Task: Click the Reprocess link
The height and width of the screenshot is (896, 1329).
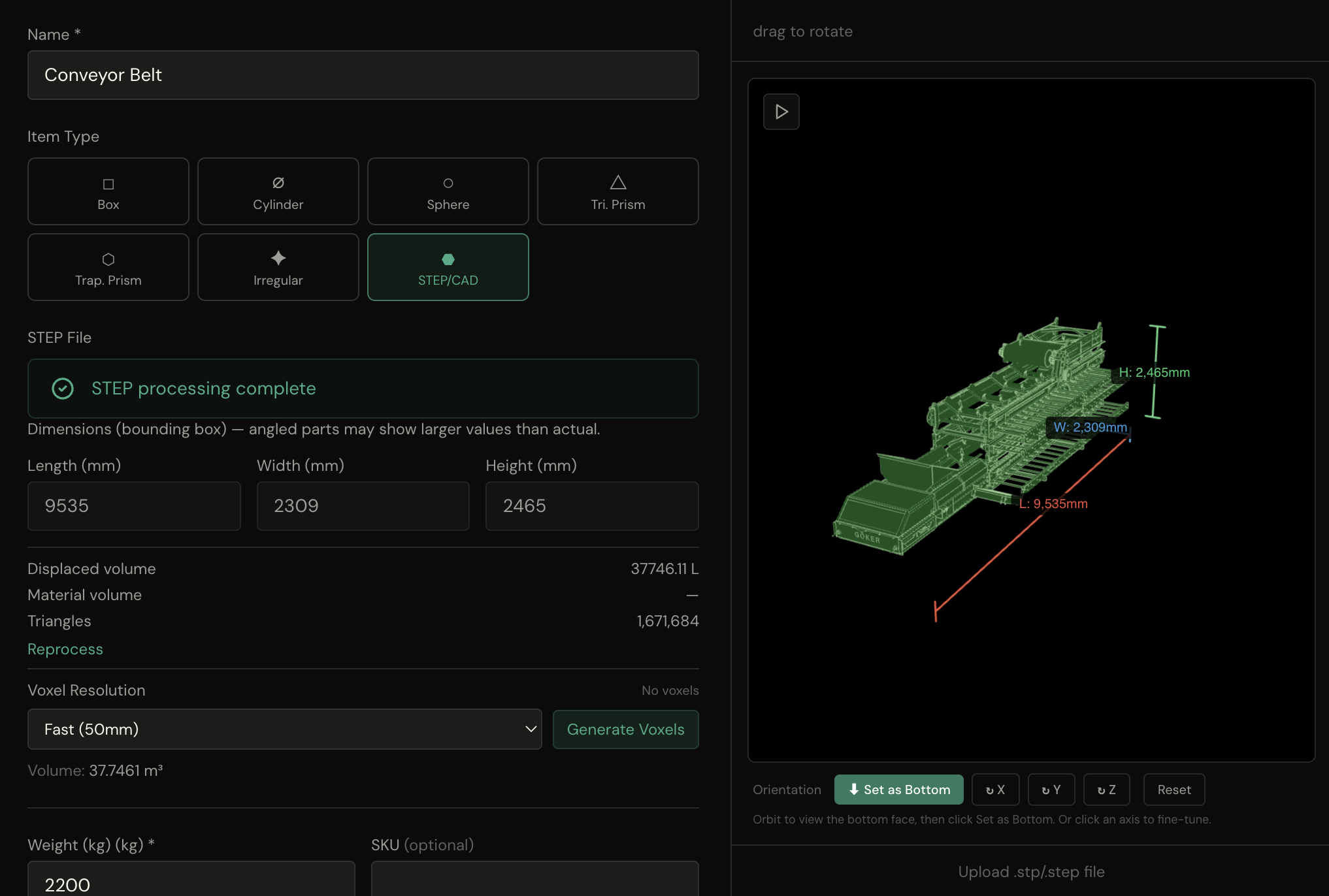Action: pos(65,649)
